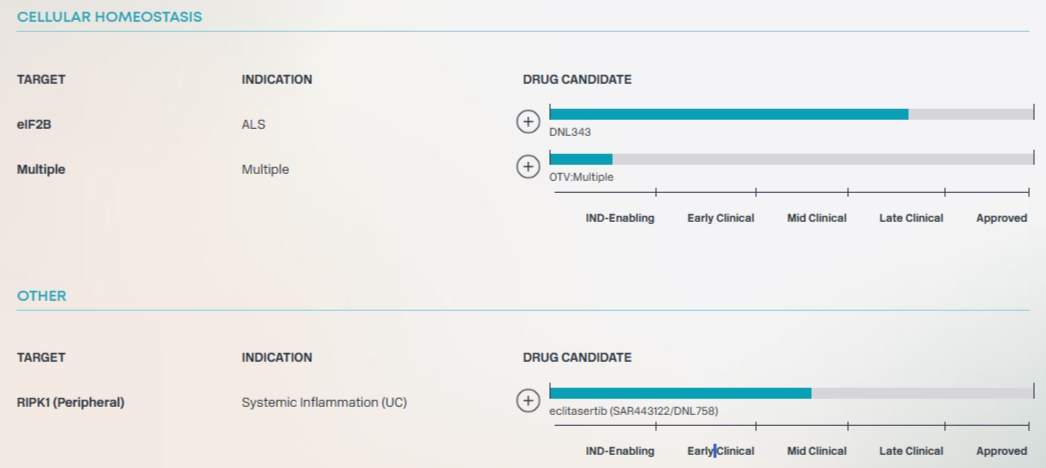This screenshot has height=468, width=1046.
Task: Select the Systemic Inflammation (UC) indication
Action: tap(324, 403)
